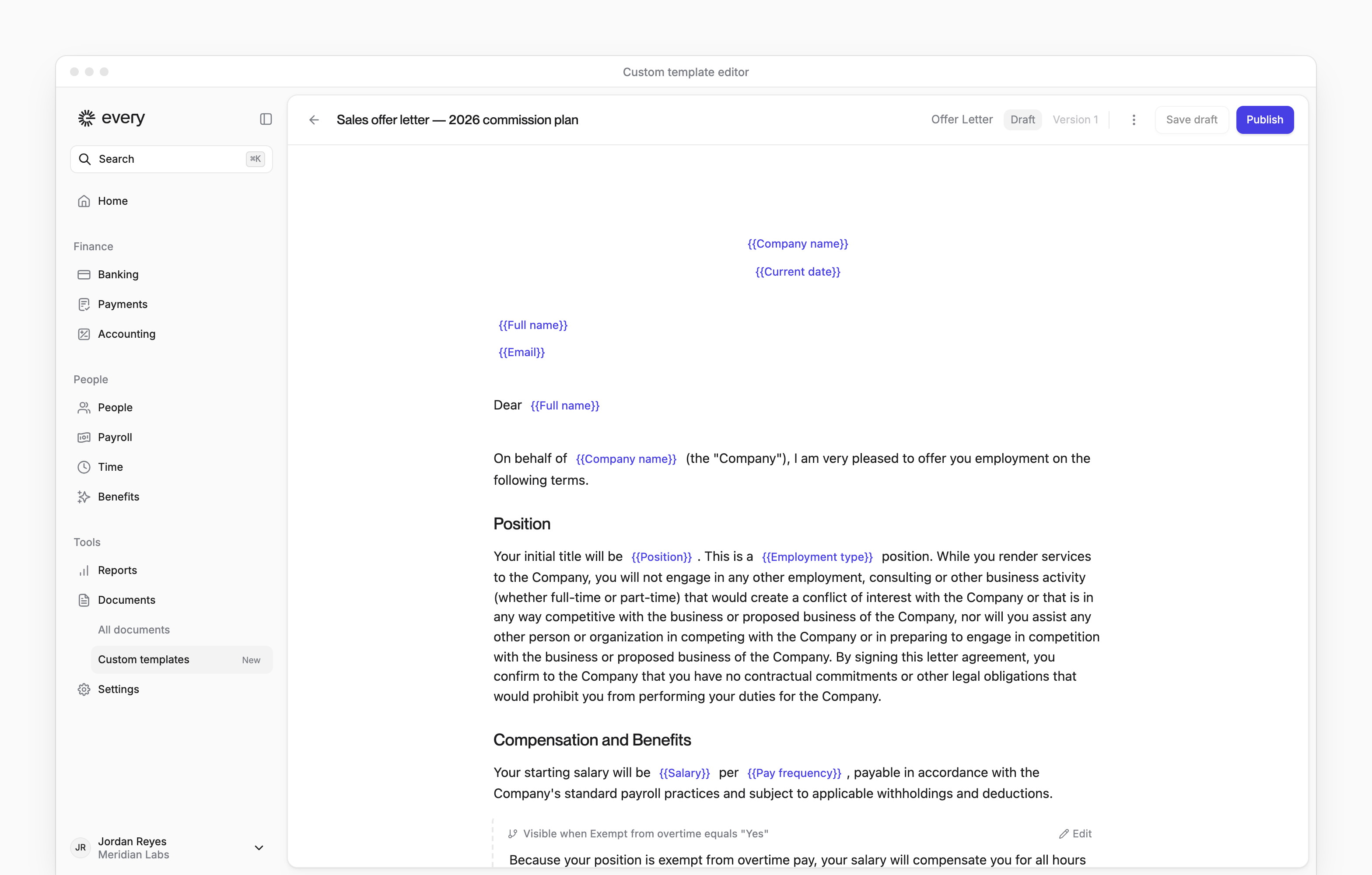Click the Compensation and Benefits heading
This screenshot has width=1372, height=875.
(x=592, y=740)
